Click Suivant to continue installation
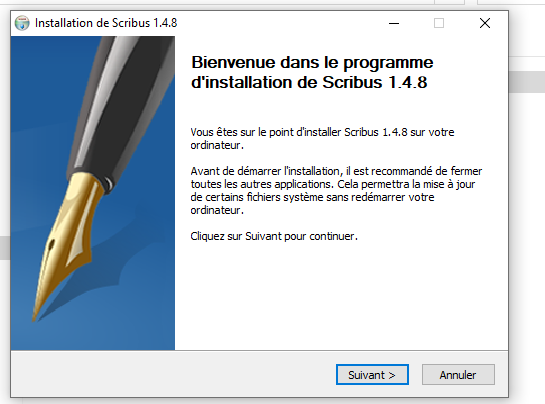 click(x=372, y=374)
